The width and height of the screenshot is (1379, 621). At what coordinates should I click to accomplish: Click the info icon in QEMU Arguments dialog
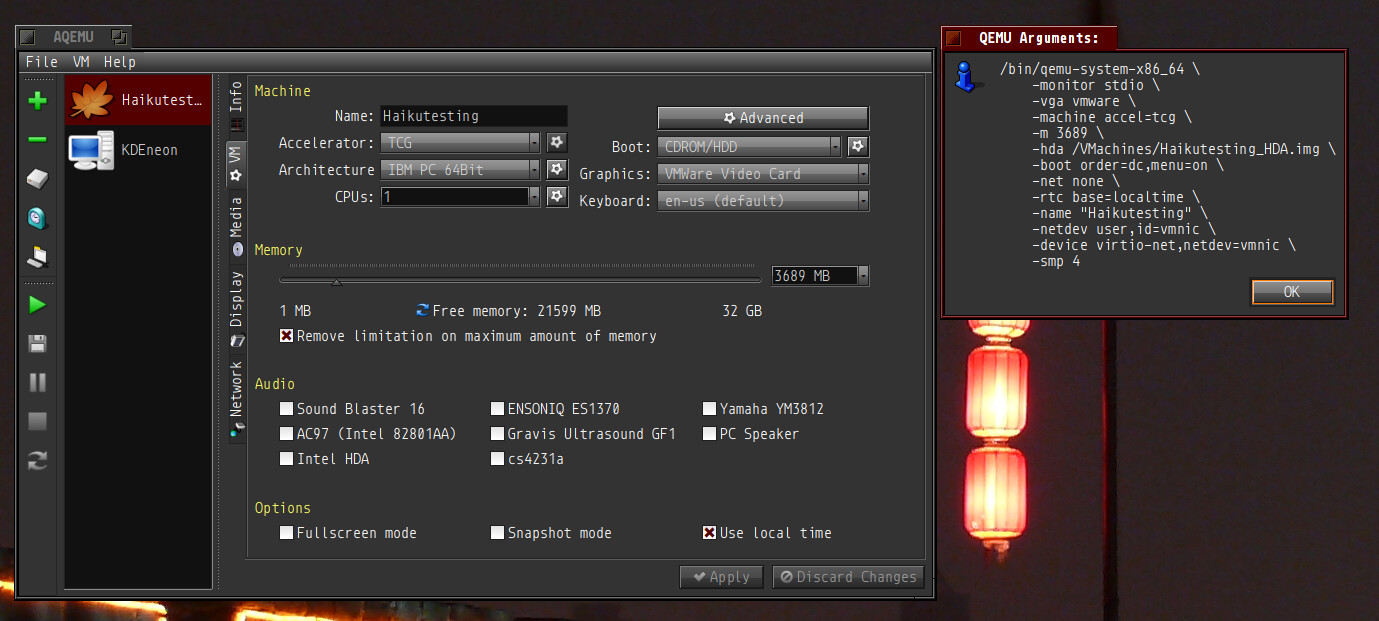click(x=965, y=77)
